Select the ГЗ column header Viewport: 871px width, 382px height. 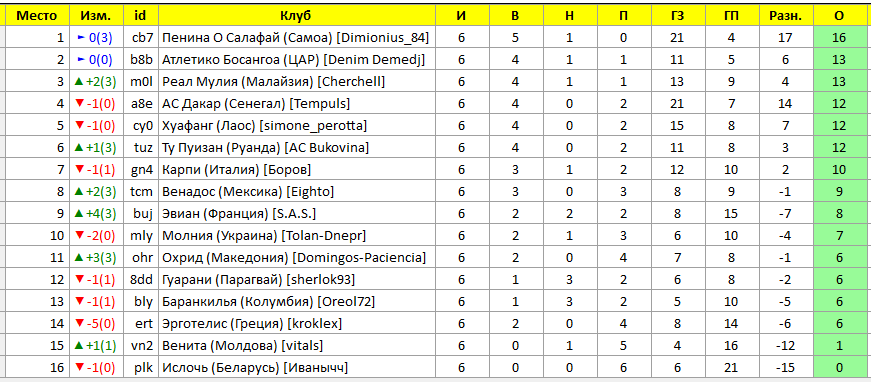677,16
